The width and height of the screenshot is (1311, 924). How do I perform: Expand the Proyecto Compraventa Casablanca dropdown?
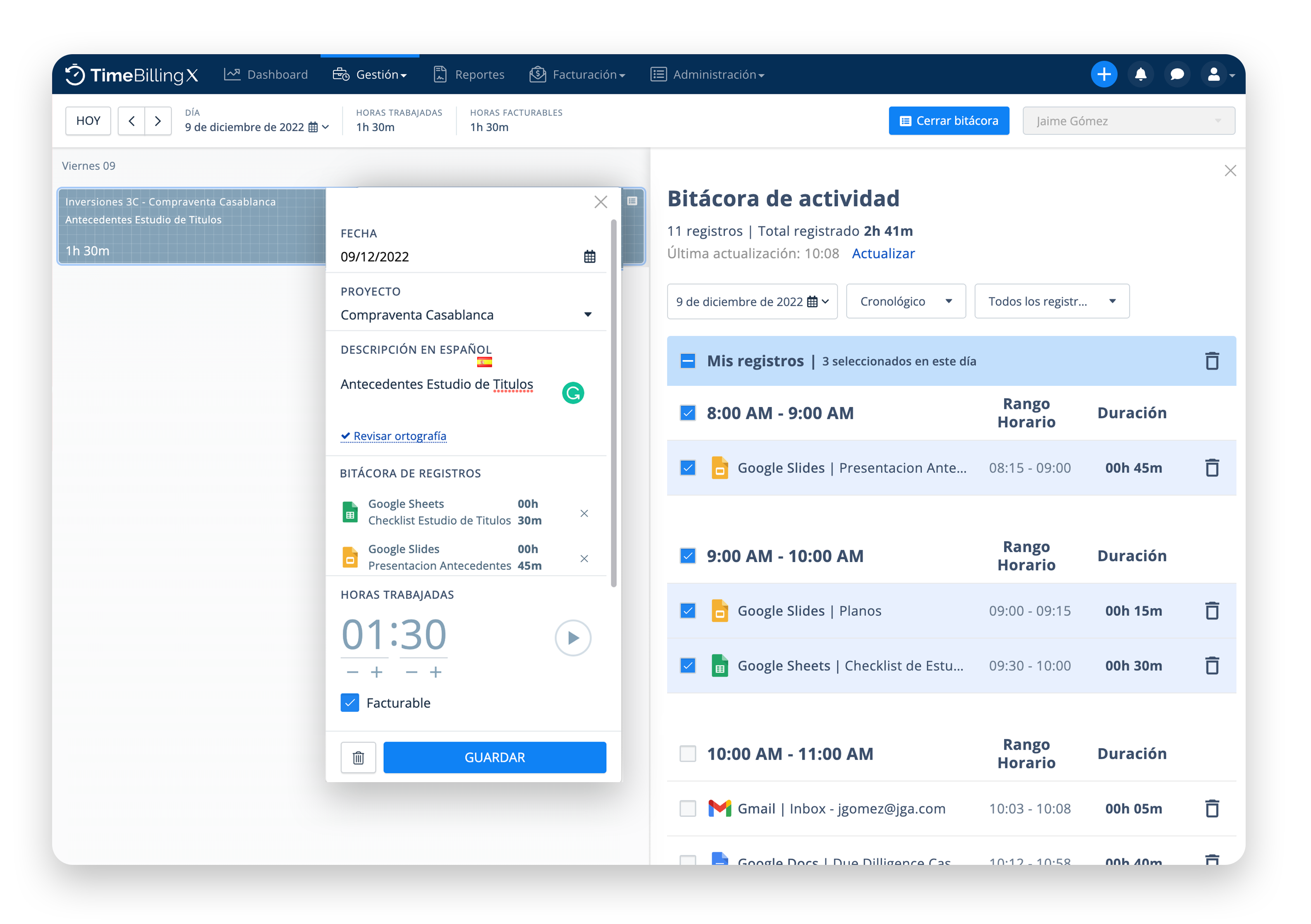588,315
